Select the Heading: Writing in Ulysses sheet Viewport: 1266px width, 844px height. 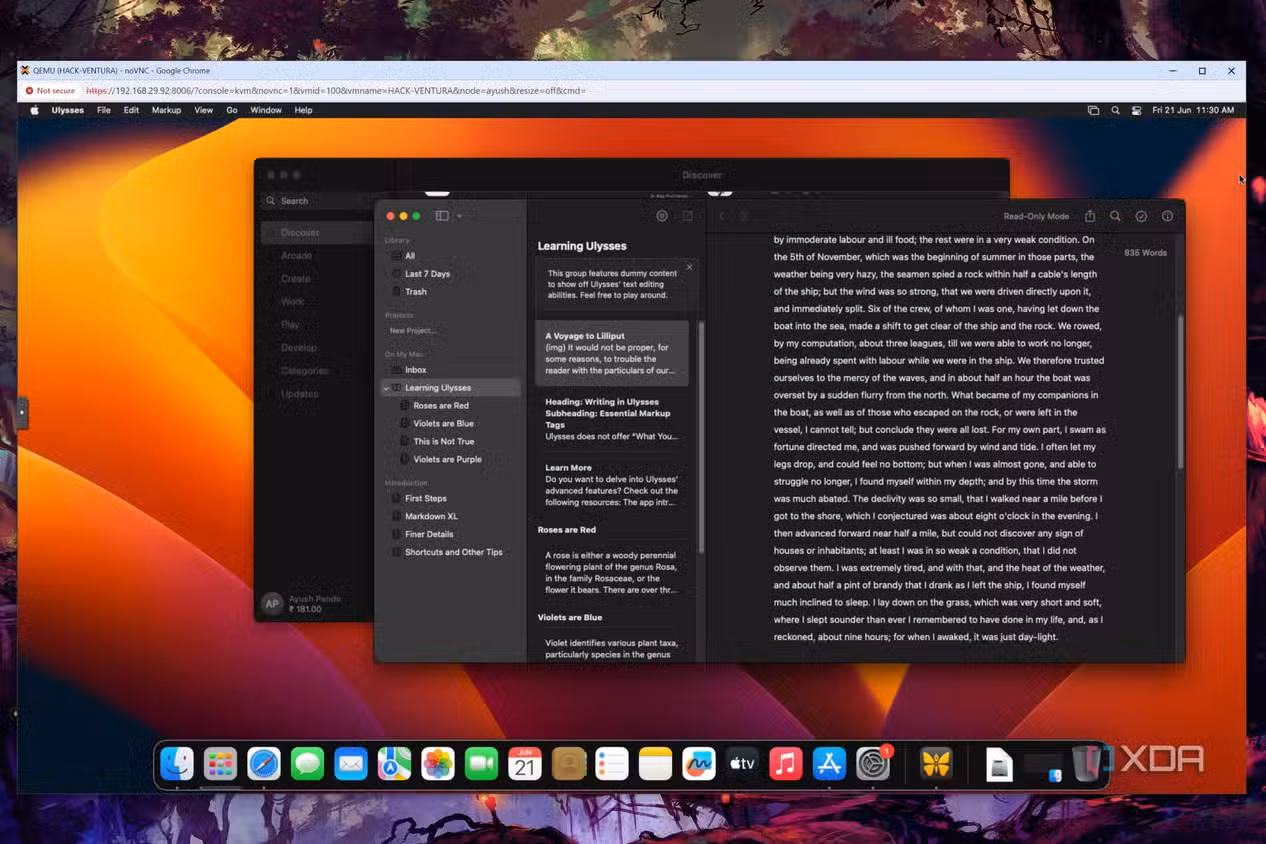click(612, 419)
